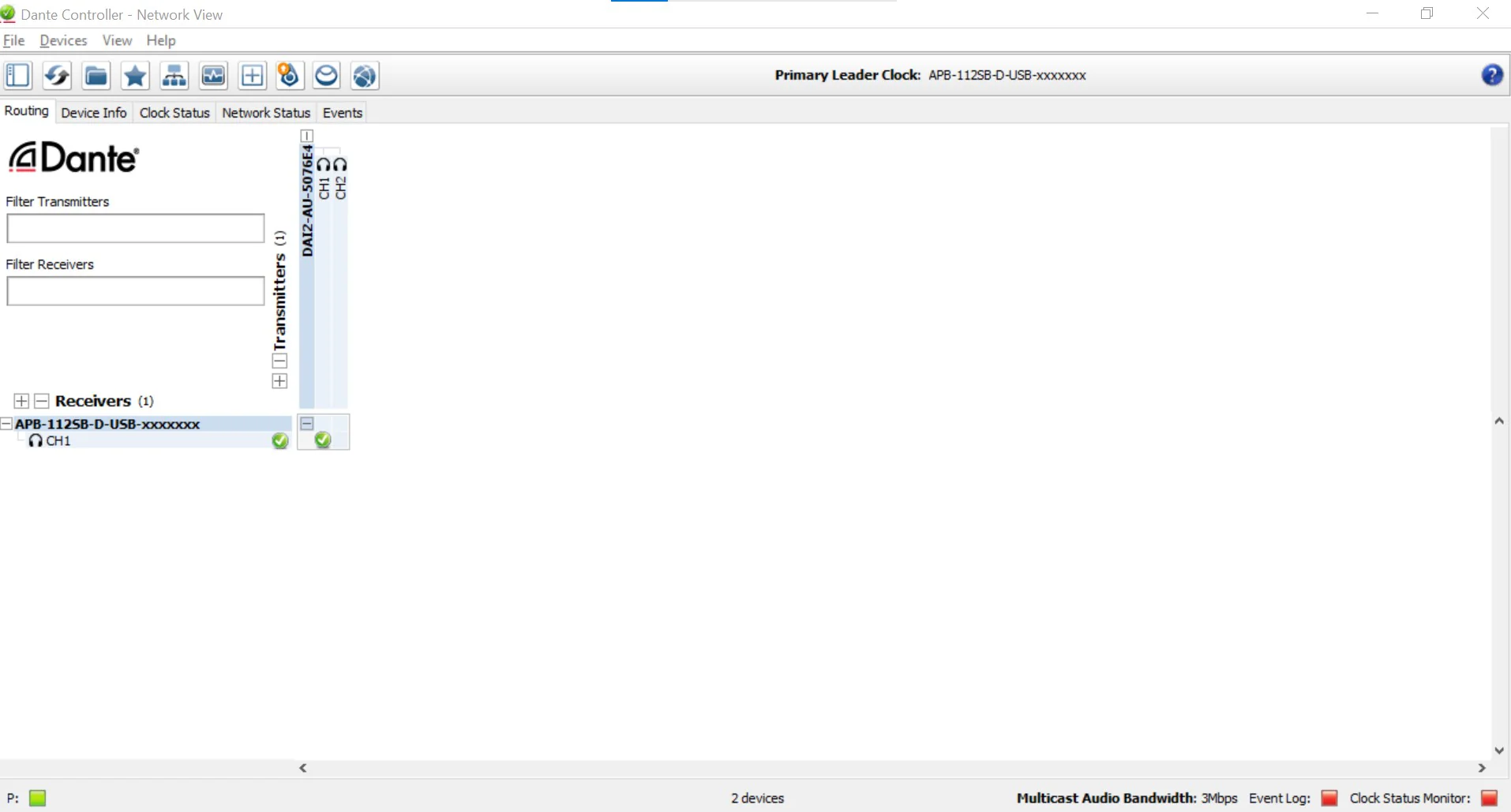Collapse the DAI2-AU-5076E4 transmitter column

click(307, 136)
